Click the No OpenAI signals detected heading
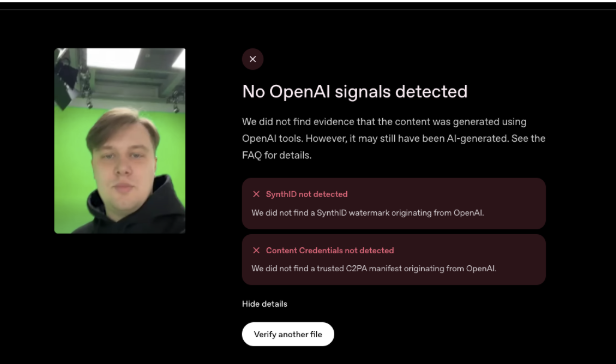Screen dimensions: 616x364 355,91
